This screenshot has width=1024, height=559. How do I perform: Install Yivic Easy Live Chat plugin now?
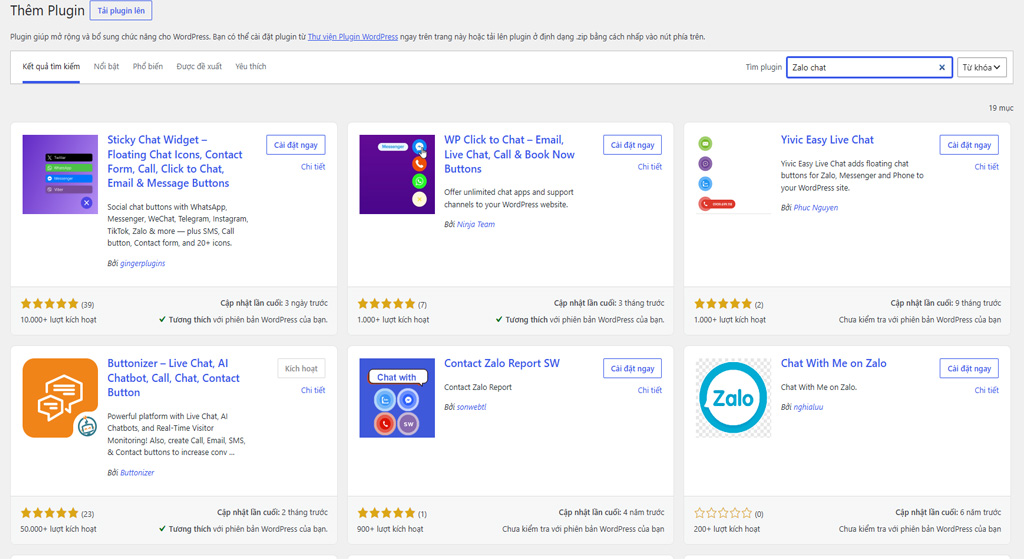(x=969, y=145)
